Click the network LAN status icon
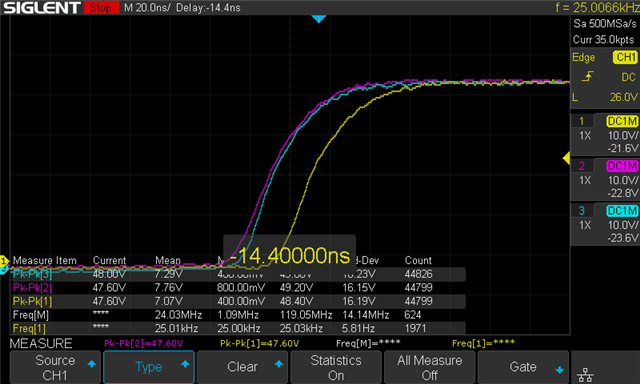Image resolution: width=640 pixels, height=384 pixels. (x=585, y=374)
